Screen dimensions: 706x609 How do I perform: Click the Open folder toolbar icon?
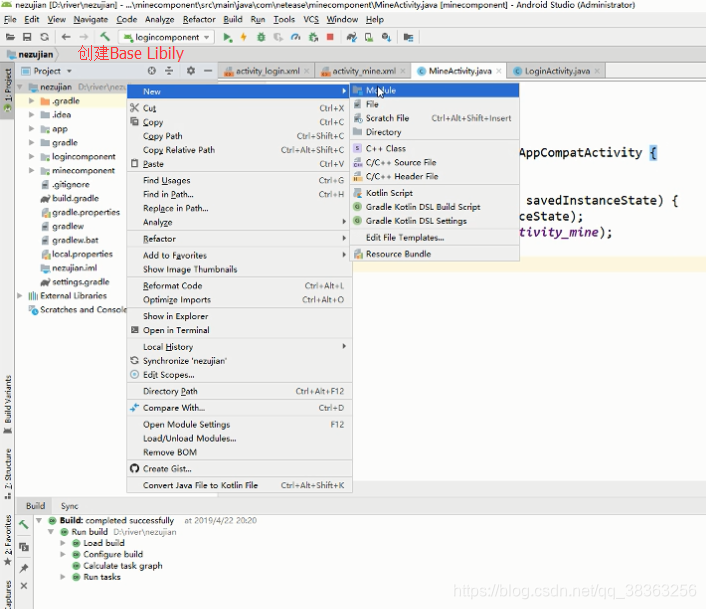coord(10,37)
